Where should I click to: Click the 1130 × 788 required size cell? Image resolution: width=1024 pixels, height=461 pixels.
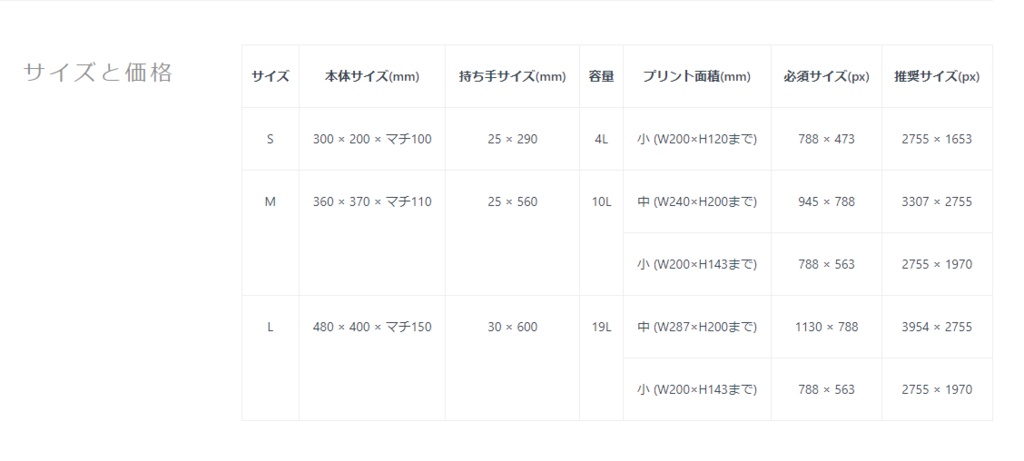[826, 327]
